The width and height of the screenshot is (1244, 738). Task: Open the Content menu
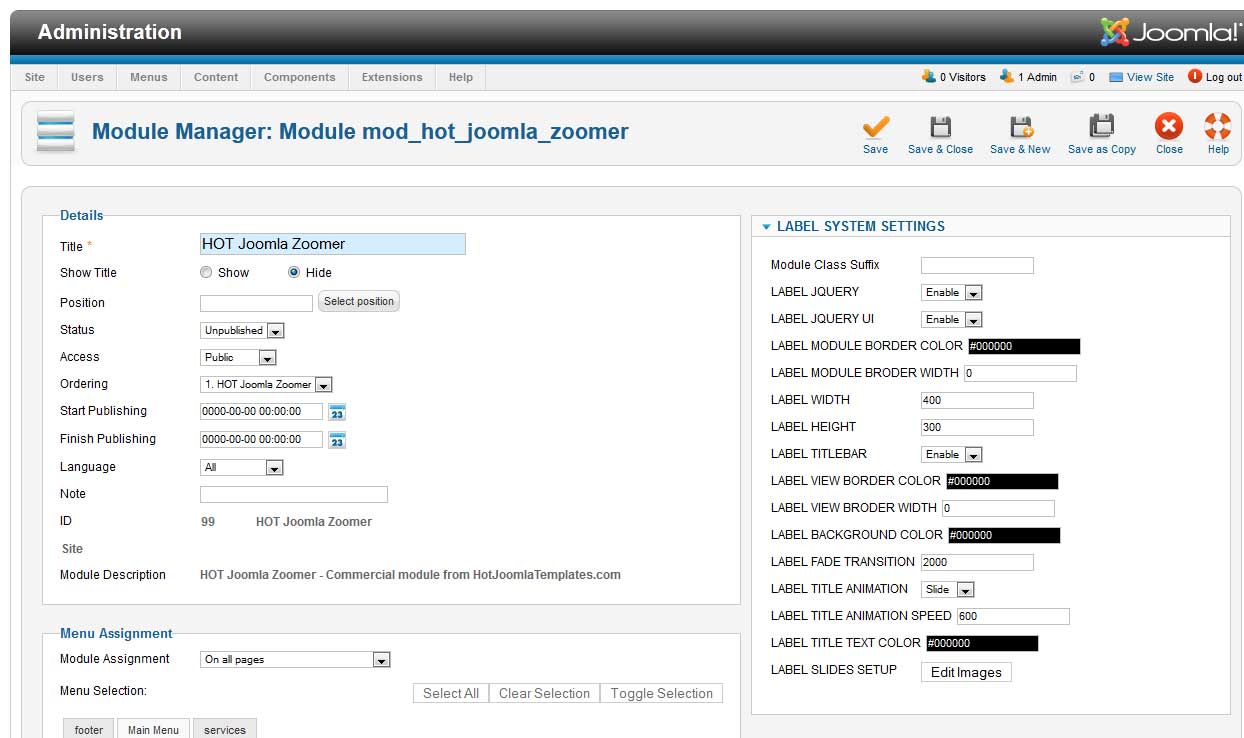(x=216, y=77)
